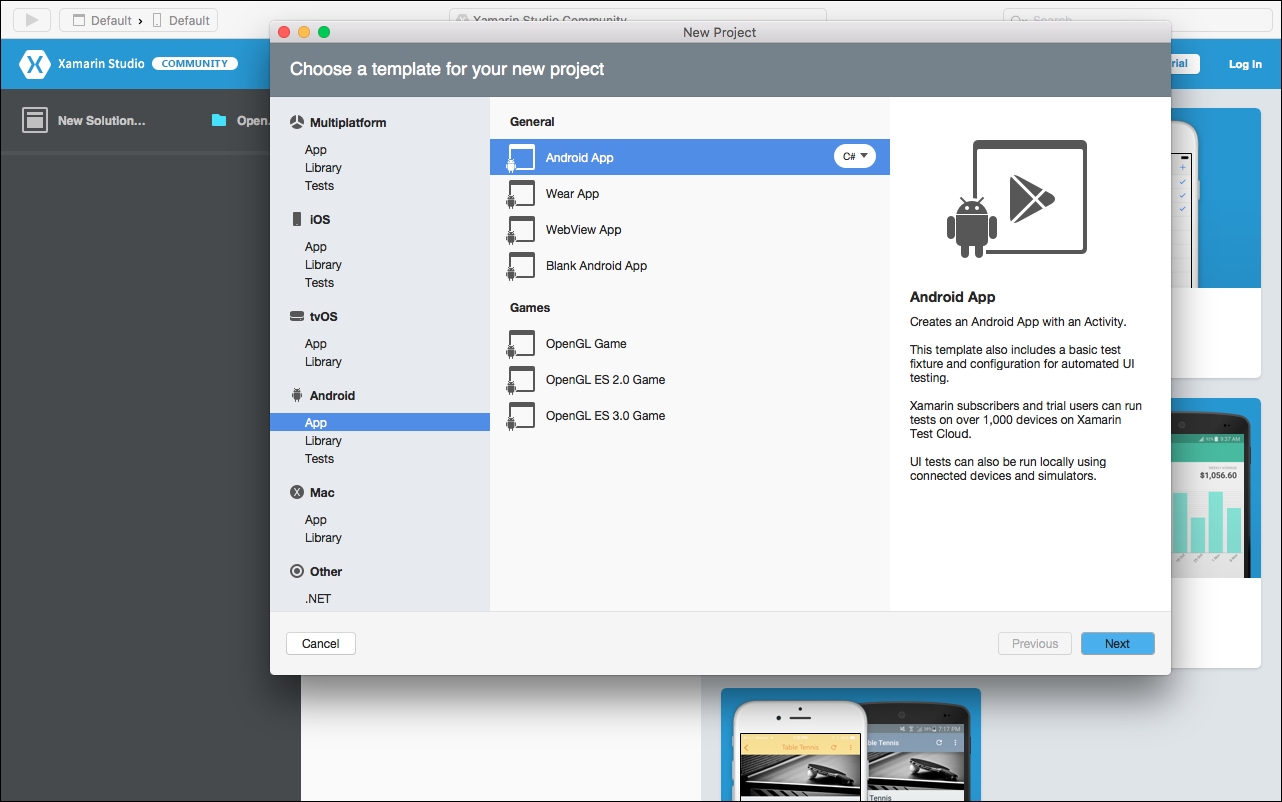Click the tvOS category icon
The height and width of the screenshot is (802, 1282).
[x=297, y=316]
